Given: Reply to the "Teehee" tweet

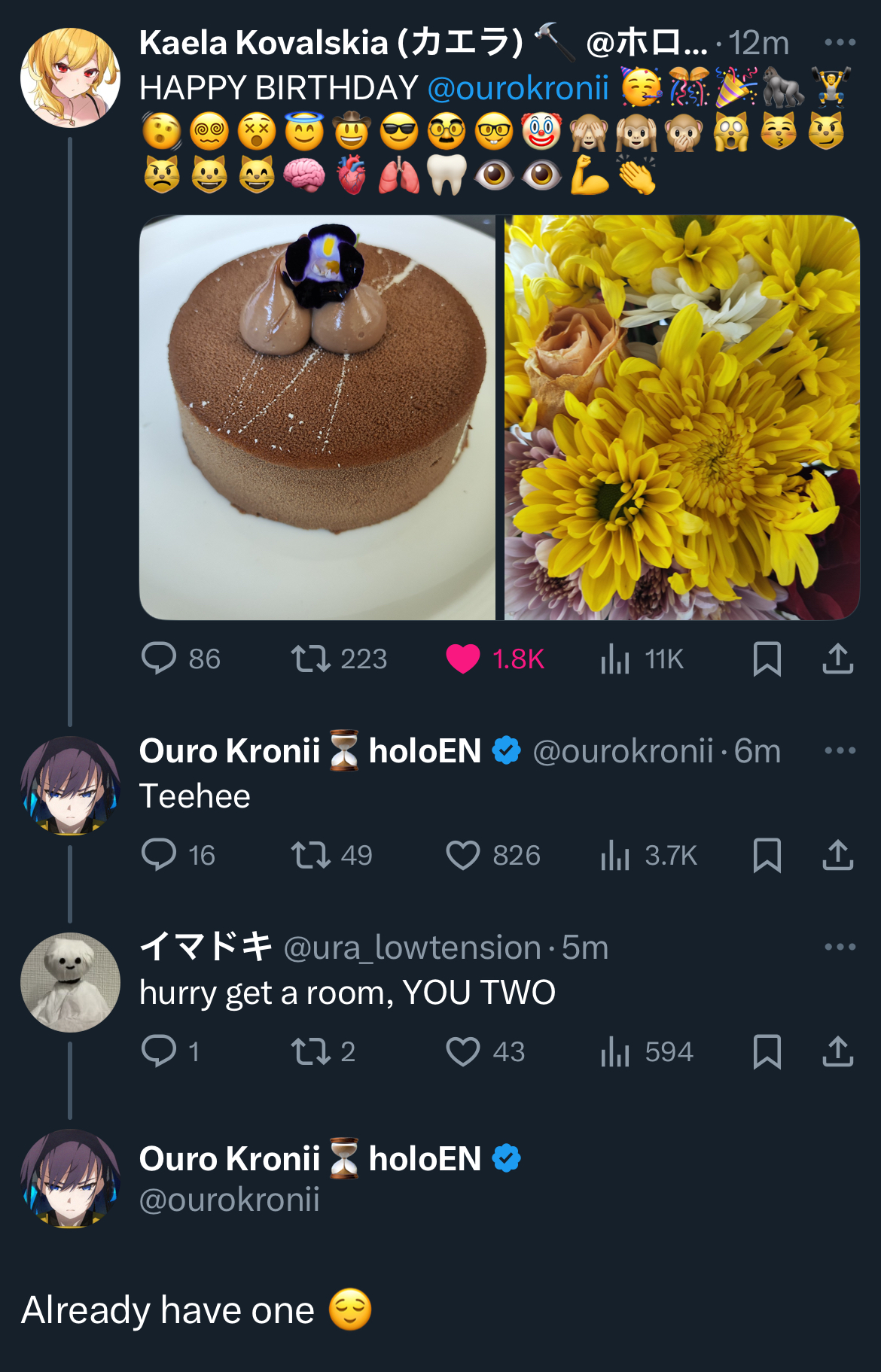Looking at the screenshot, I should 159,855.
